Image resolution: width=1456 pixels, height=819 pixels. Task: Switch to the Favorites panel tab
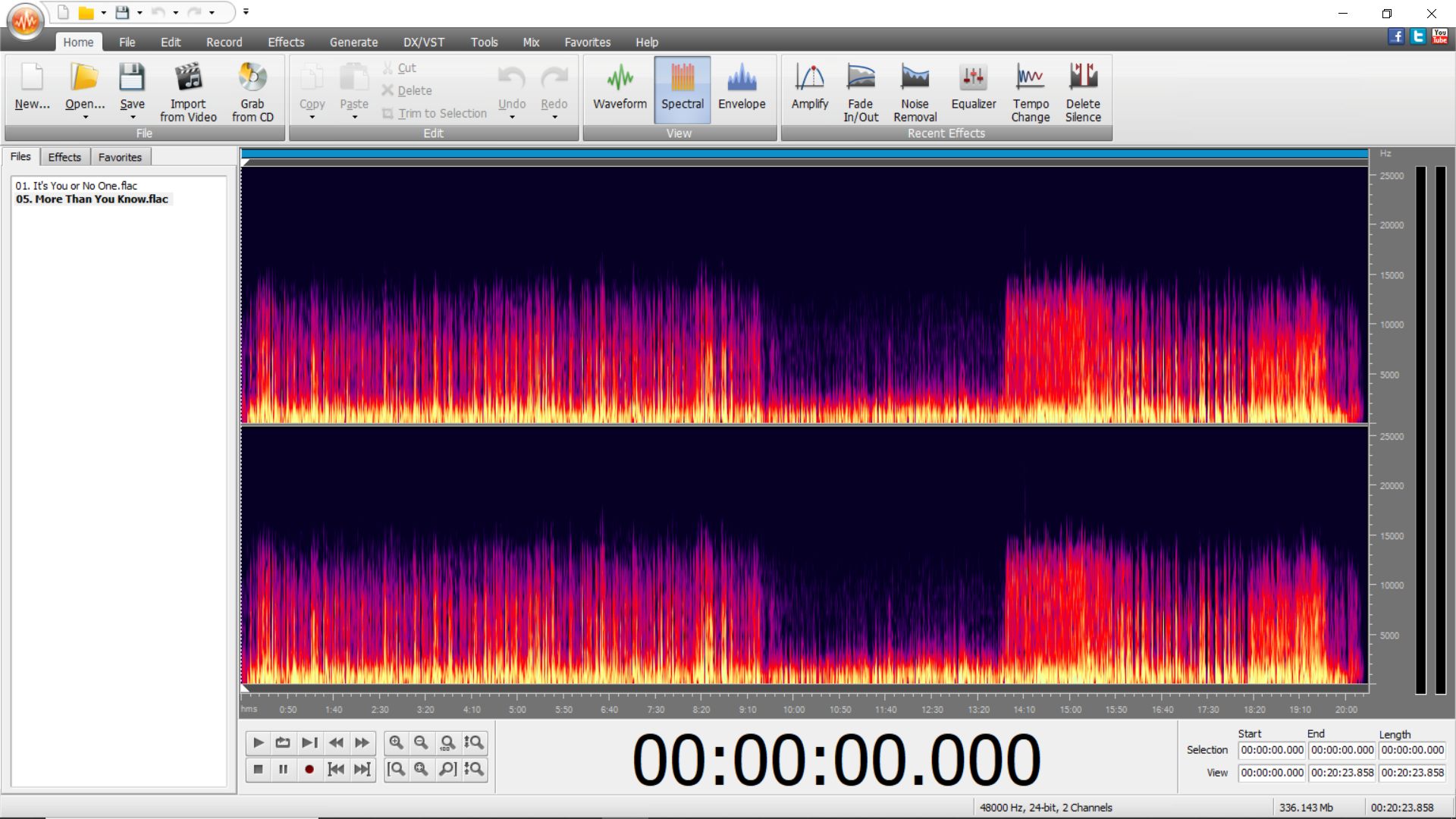point(120,157)
